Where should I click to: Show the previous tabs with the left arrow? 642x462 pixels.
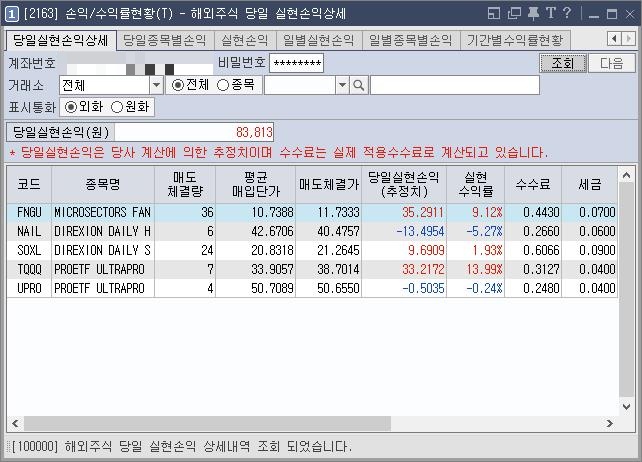click(x=614, y=39)
